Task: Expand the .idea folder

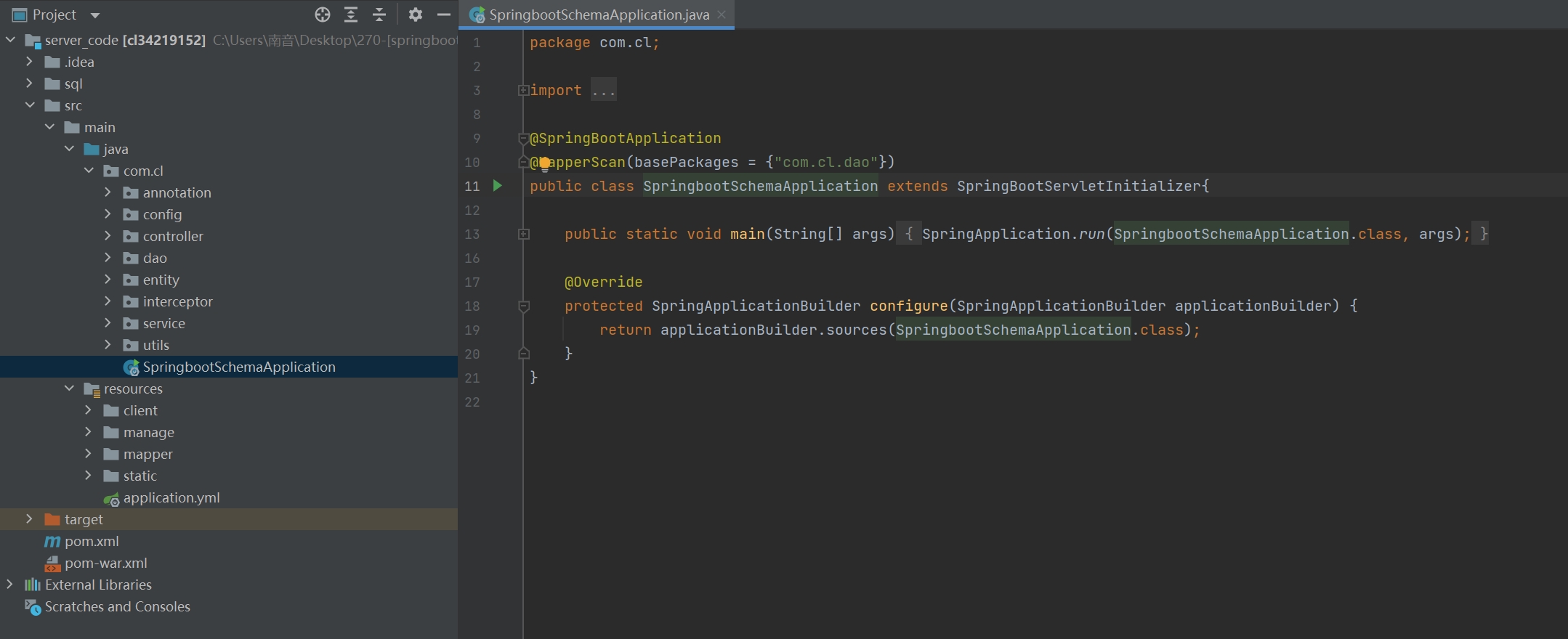Action: click(x=30, y=62)
